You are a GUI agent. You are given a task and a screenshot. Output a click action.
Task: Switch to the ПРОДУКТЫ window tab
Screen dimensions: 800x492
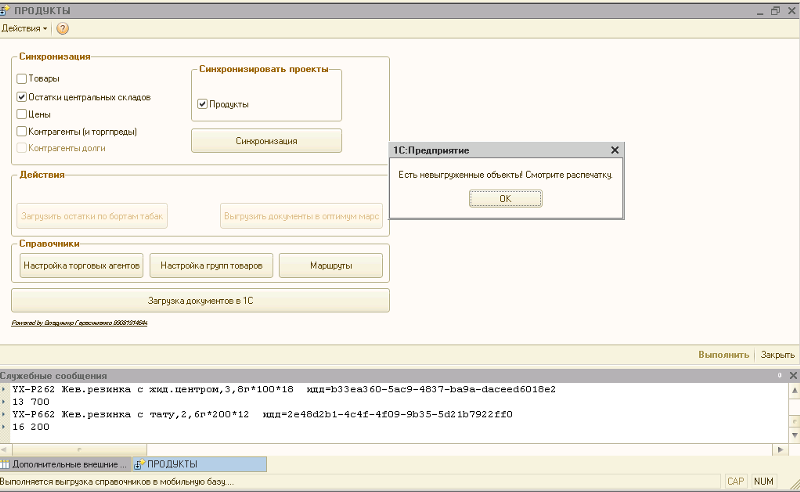coord(199,464)
